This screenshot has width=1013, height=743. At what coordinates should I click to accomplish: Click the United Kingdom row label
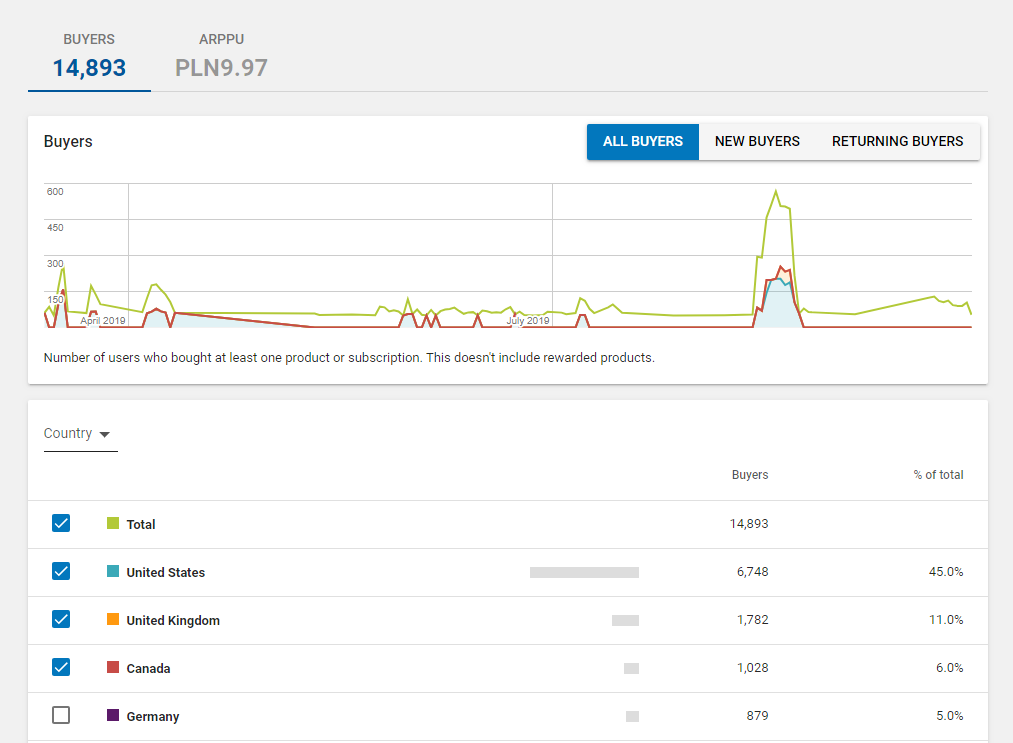click(x=173, y=620)
